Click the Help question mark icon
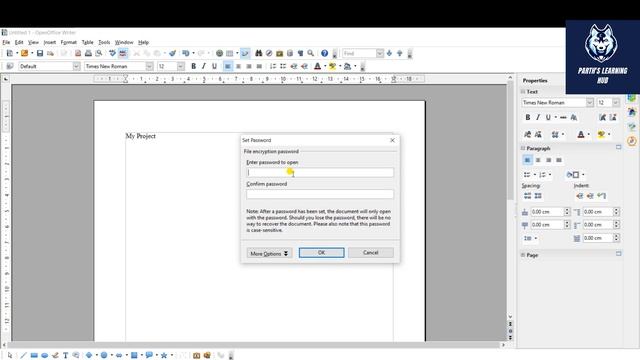 point(324,53)
